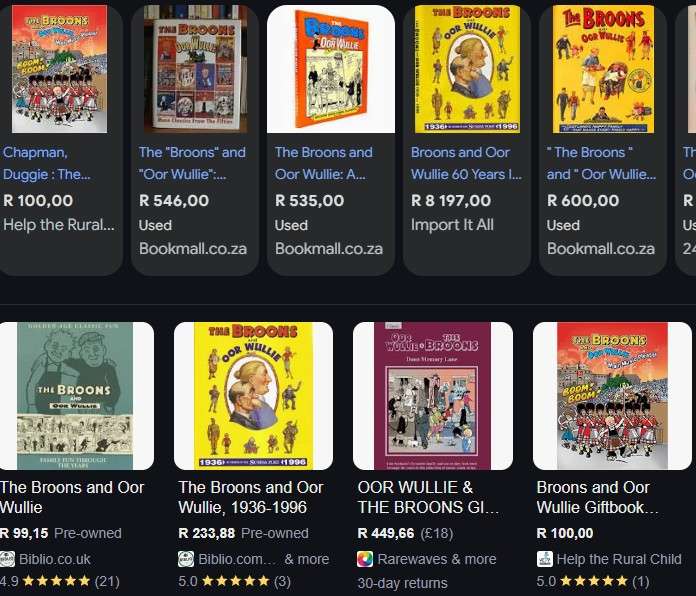Open the maroon Oor Wullie & Broons cover

click(433, 396)
